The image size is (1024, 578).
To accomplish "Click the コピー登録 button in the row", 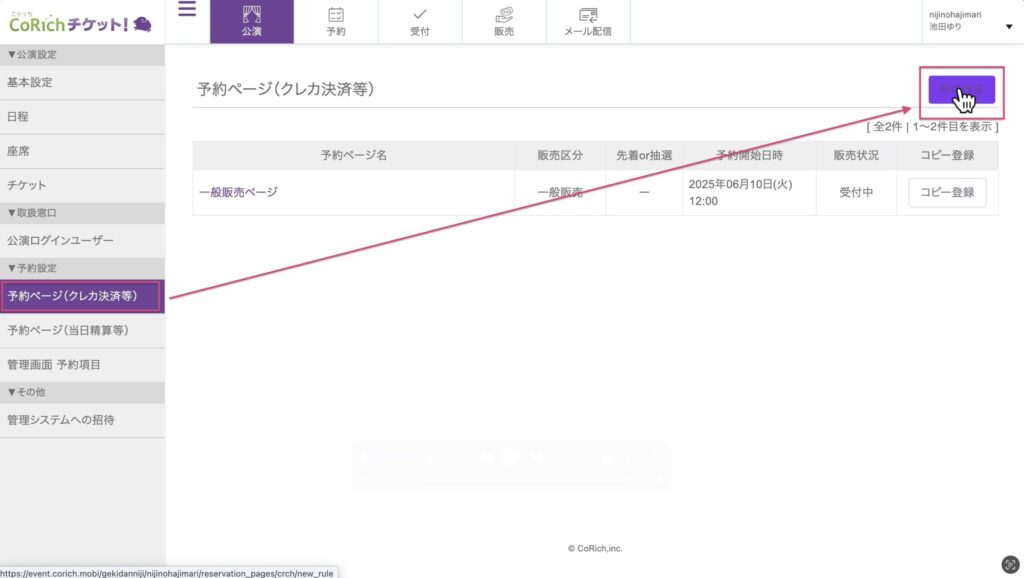I will click(x=946, y=193).
